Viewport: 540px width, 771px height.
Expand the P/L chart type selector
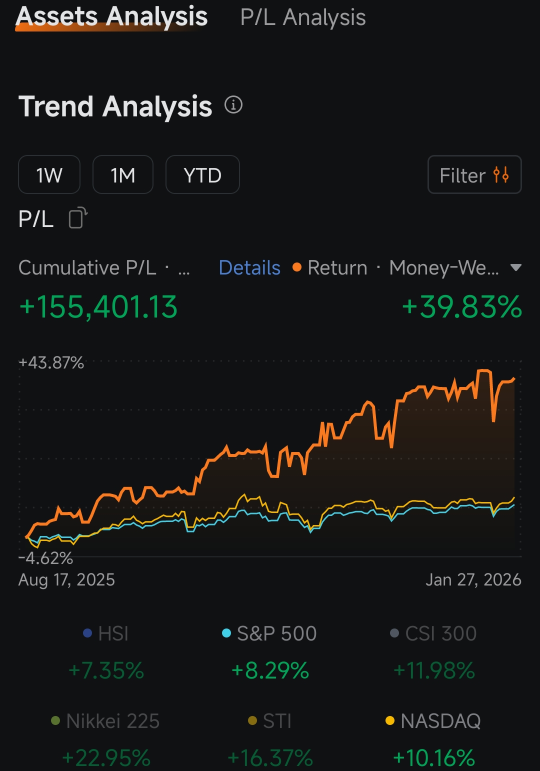pos(35,219)
